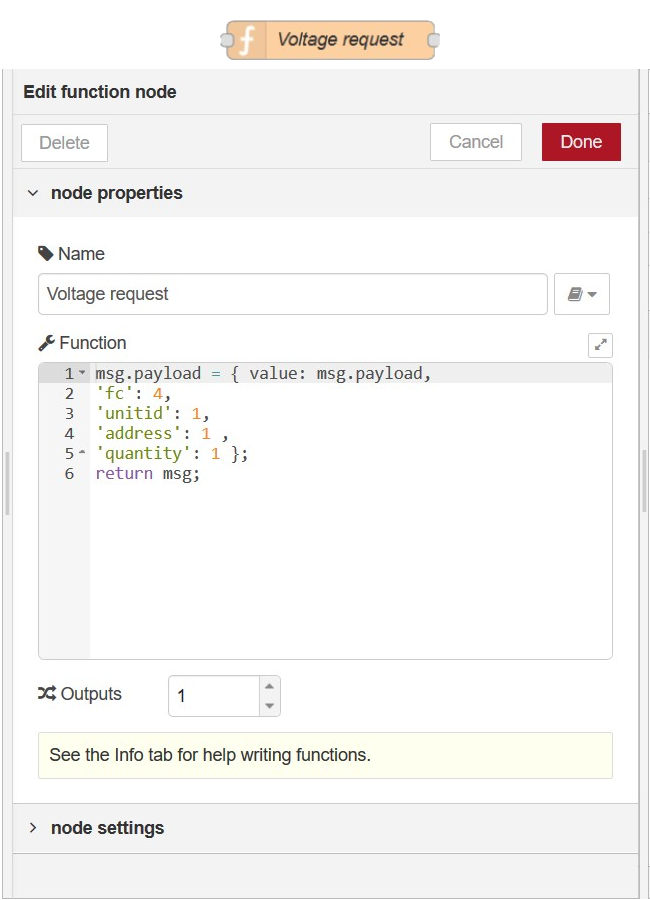Decrease the Outputs count with down arrow
The image size is (650, 900).
(269, 706)
